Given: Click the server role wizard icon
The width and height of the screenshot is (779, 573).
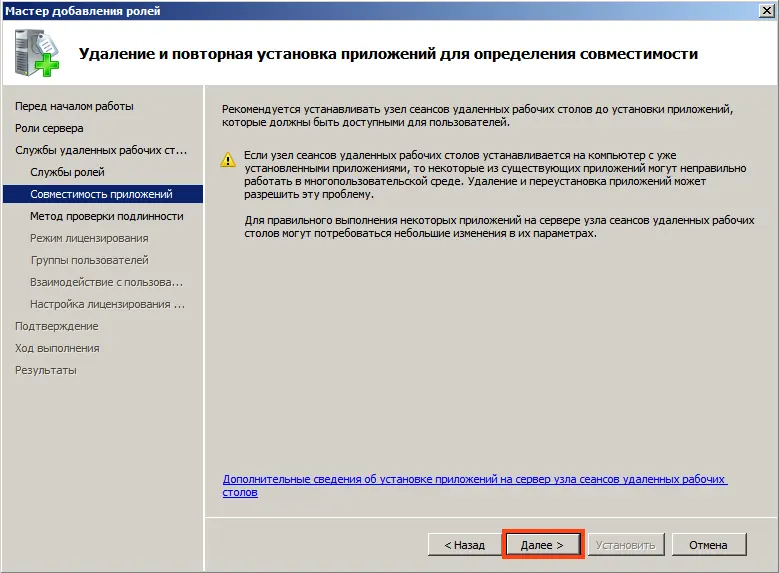Looking at the screenshot, I should pyautogui.click(x=37, y=53).
